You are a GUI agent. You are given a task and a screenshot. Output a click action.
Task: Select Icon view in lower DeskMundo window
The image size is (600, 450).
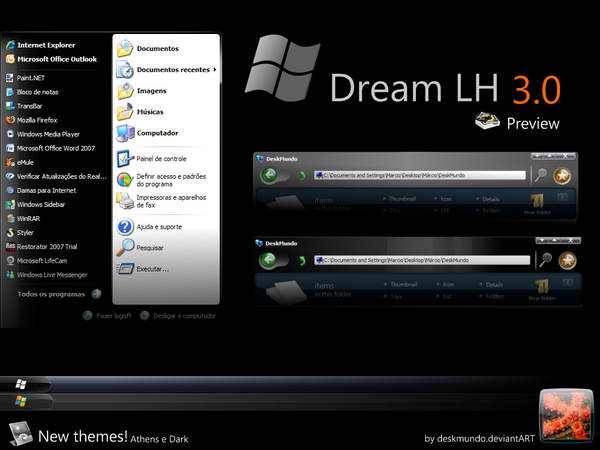(x=445, y=285)
